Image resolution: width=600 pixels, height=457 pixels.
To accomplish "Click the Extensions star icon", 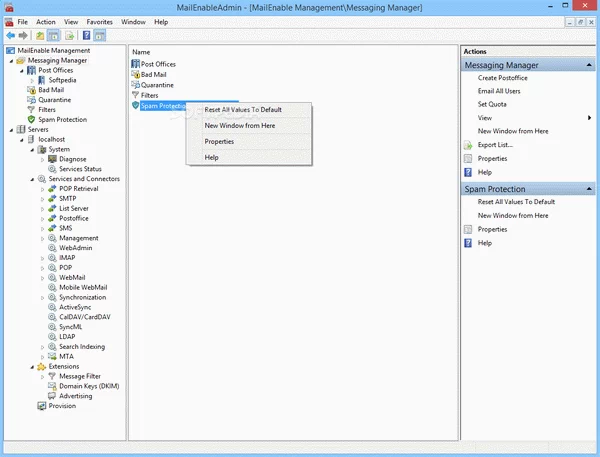I will click(x=42, y=367).
